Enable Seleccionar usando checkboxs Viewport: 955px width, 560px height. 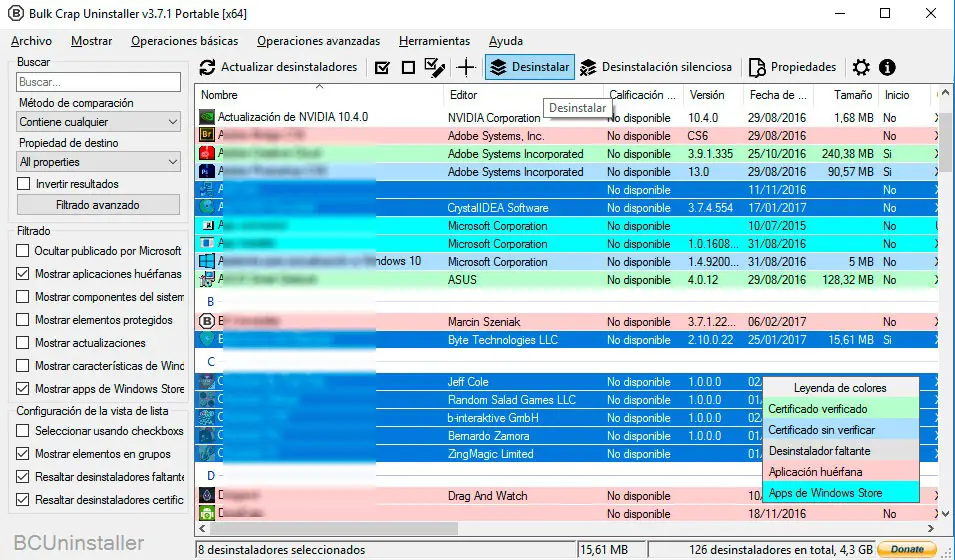(23, 431)
